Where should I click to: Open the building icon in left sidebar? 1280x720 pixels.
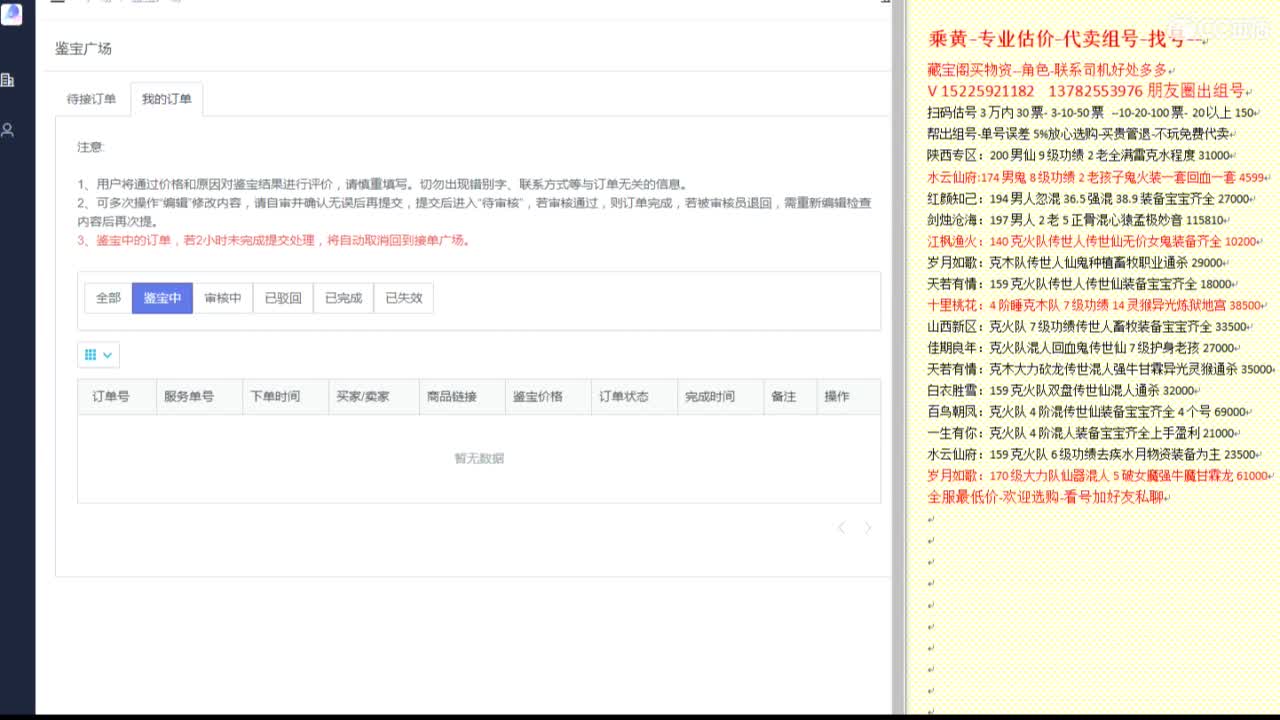coord(8,80)
